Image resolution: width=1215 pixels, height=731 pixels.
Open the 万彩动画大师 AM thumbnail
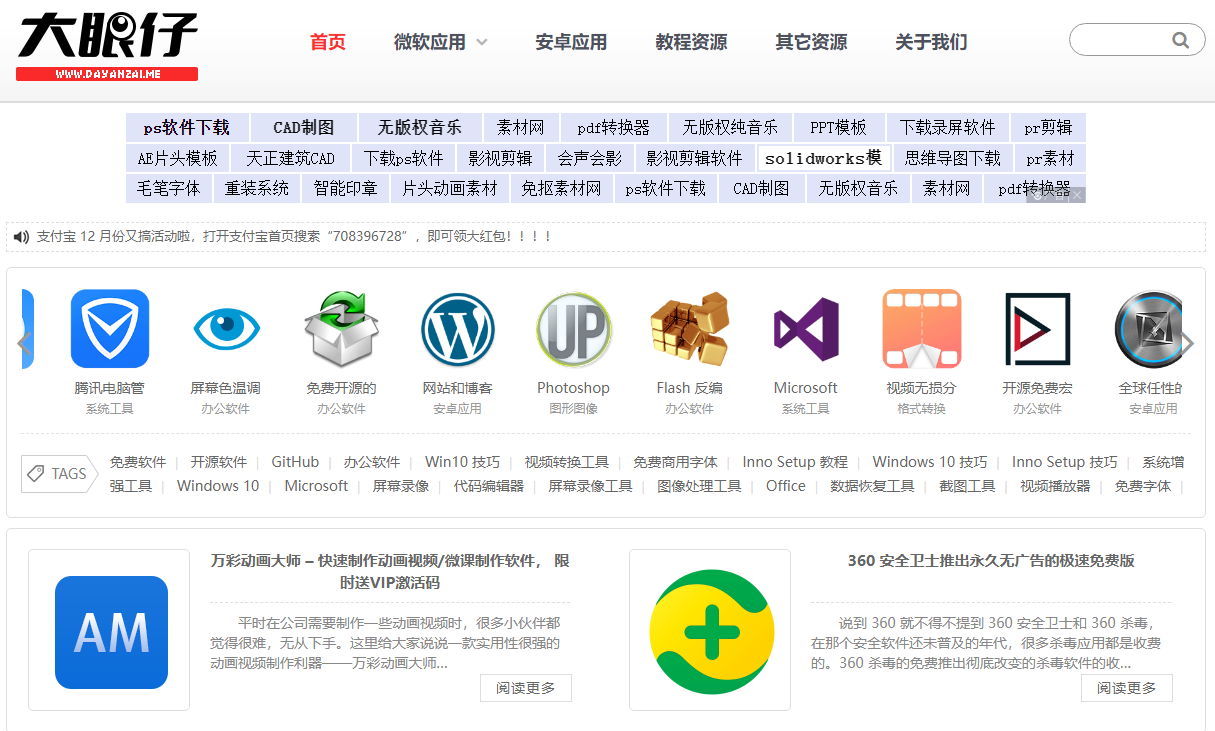click(110, 631)
